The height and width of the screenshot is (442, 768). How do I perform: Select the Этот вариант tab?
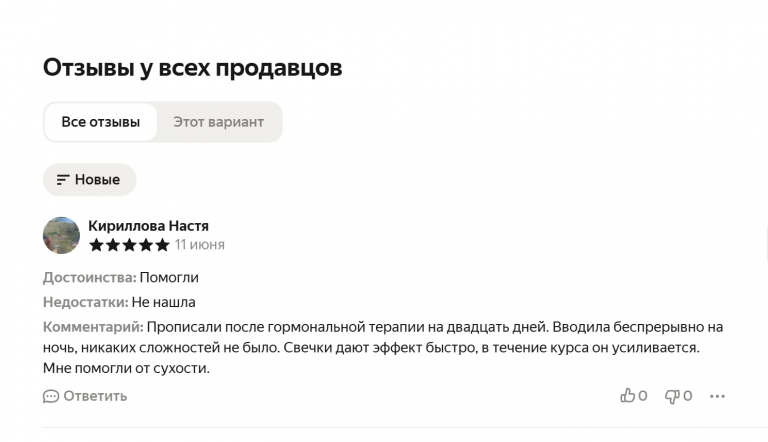pos(218,122)
